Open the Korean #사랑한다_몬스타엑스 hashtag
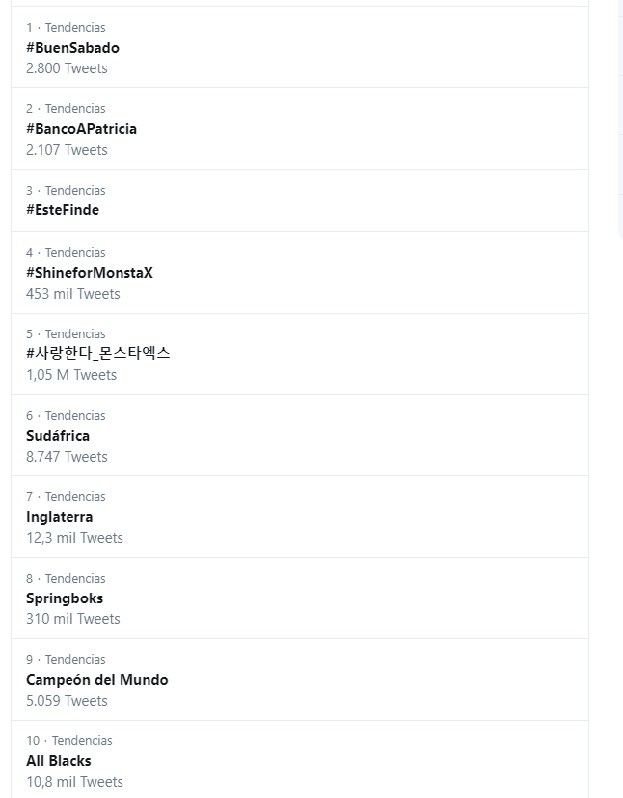Image resolution: width=623 pixels, height=798 pixels. click(98, 354)
